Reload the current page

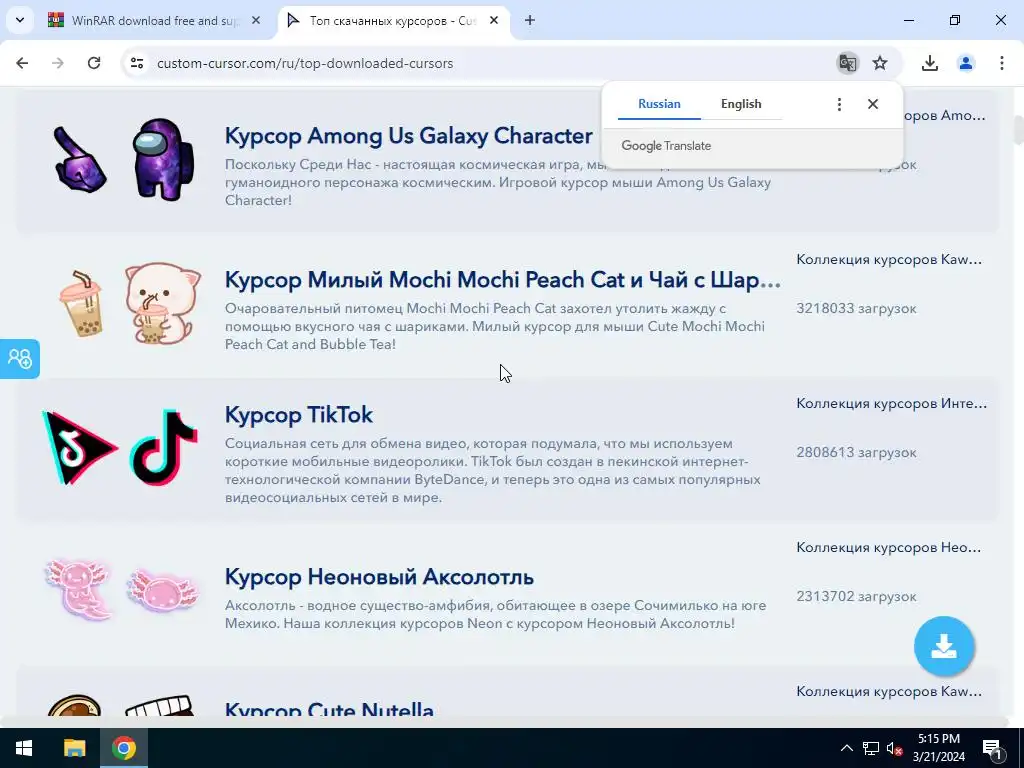coord(94,63)
